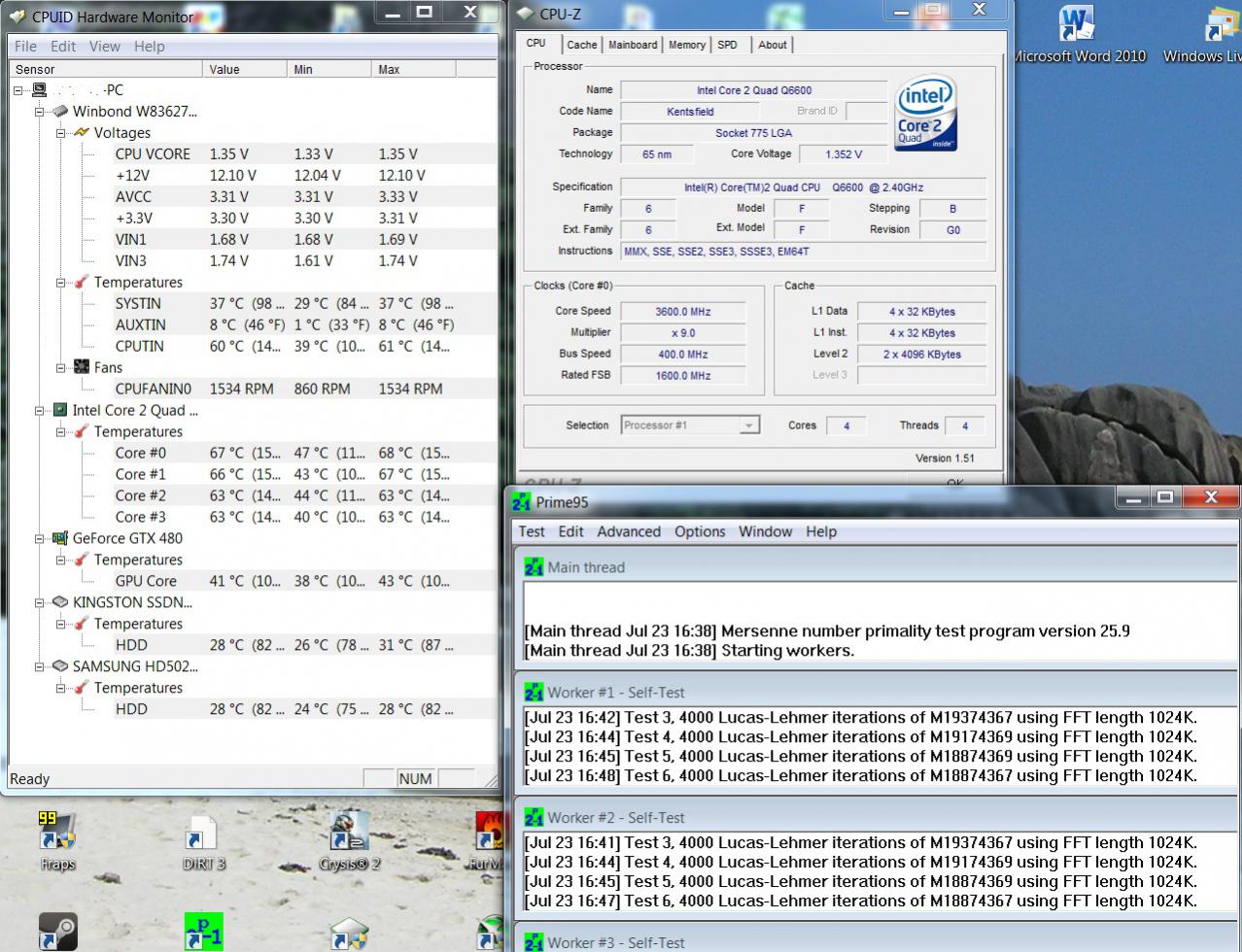This screenshot has height=952, width=1242.
Task: Click the KINGSTON SSD drive icon
Action: [60, 602]
